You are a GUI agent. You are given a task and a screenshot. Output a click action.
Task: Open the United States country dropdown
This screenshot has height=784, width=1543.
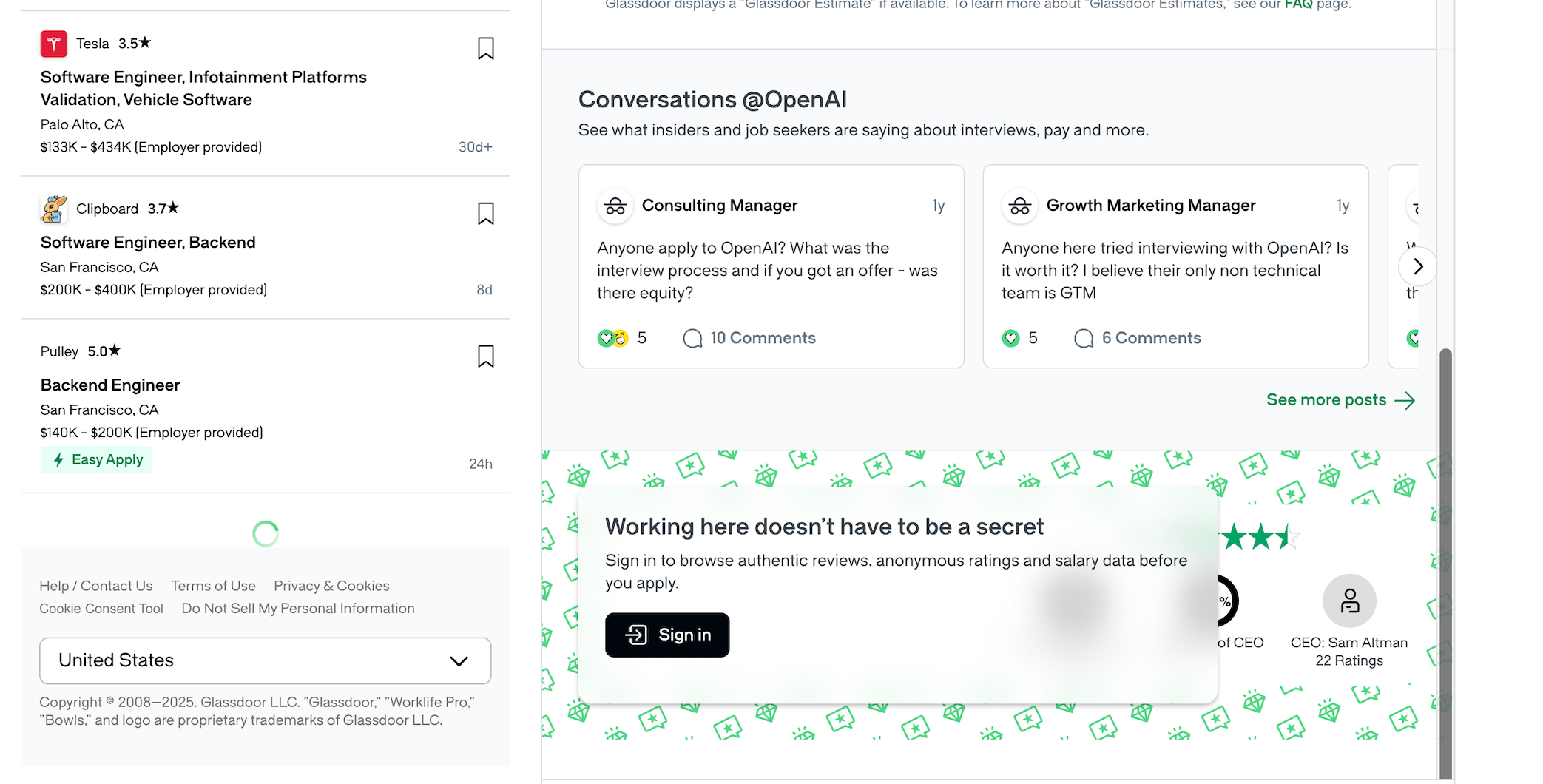[x=265, y=660]
